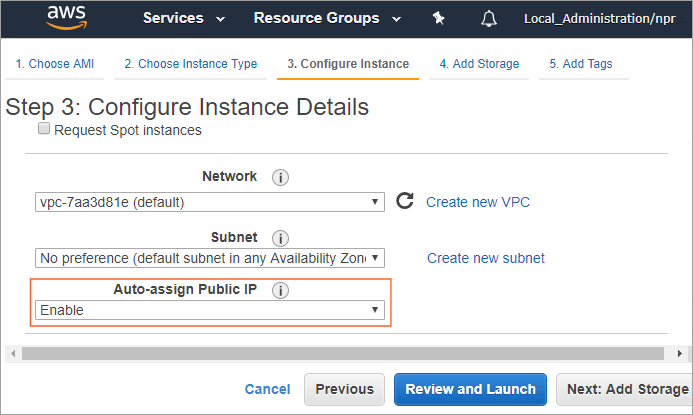
Task: Go to the 1. Choose AMI tab
Action: click(x=56, y=64)
